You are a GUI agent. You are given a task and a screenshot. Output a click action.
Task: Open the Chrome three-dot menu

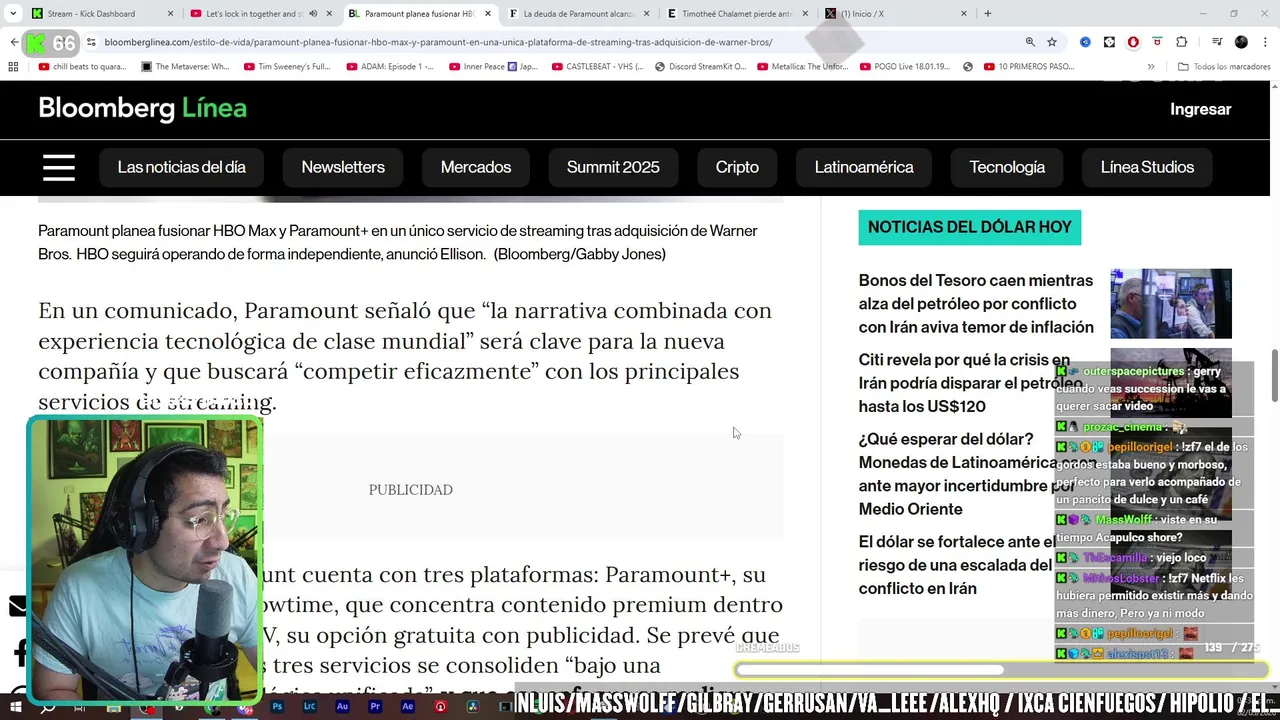1264,42
